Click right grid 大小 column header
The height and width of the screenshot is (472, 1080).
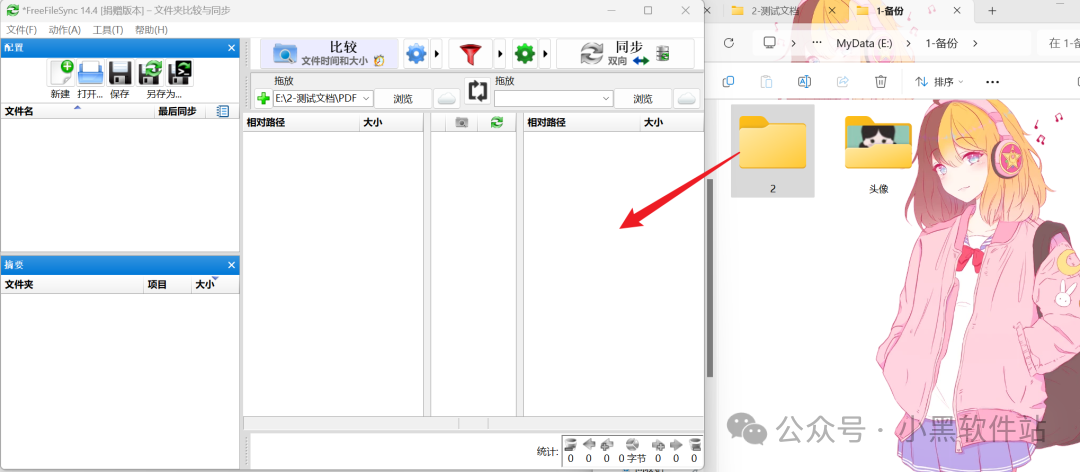click(672, 123)
